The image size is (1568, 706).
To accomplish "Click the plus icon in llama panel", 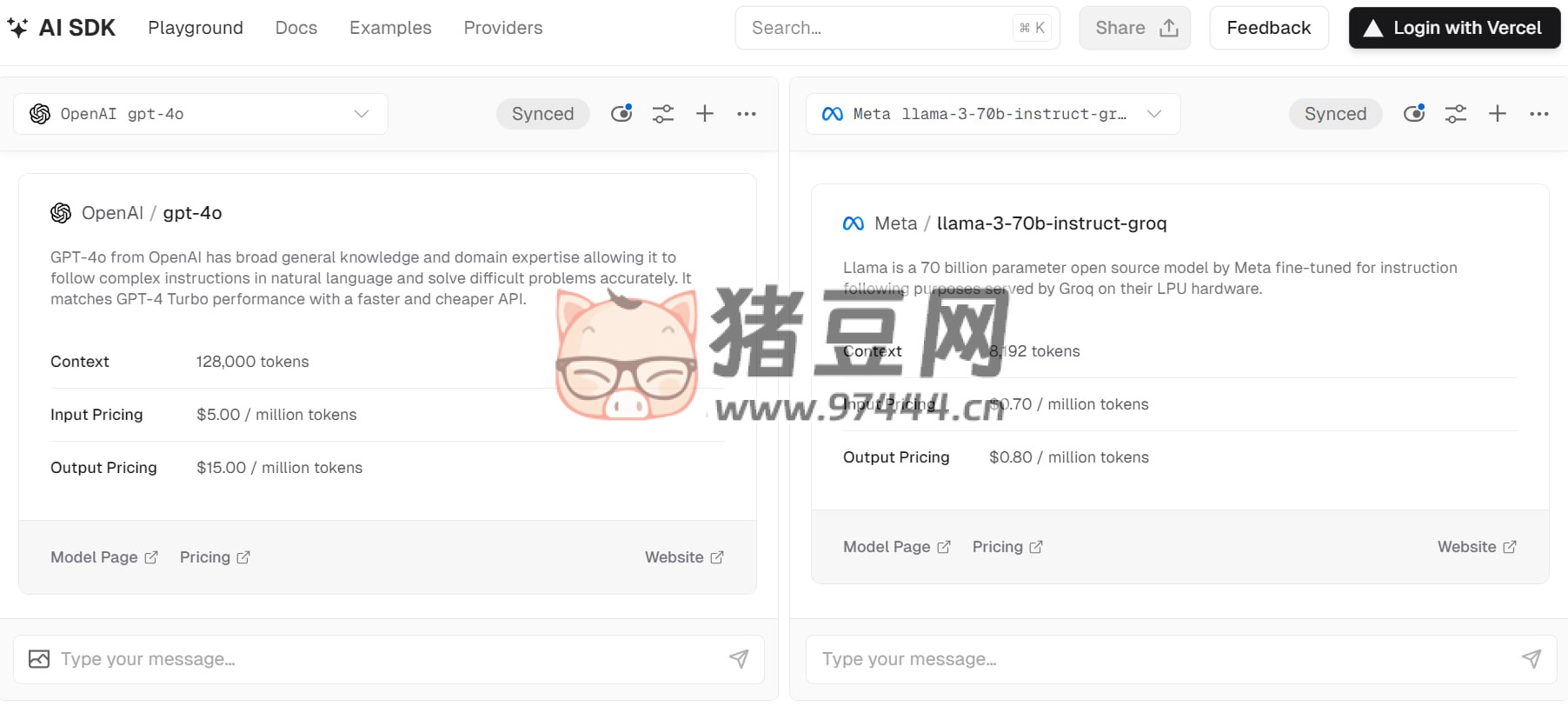I will (x=1498, y=114).
